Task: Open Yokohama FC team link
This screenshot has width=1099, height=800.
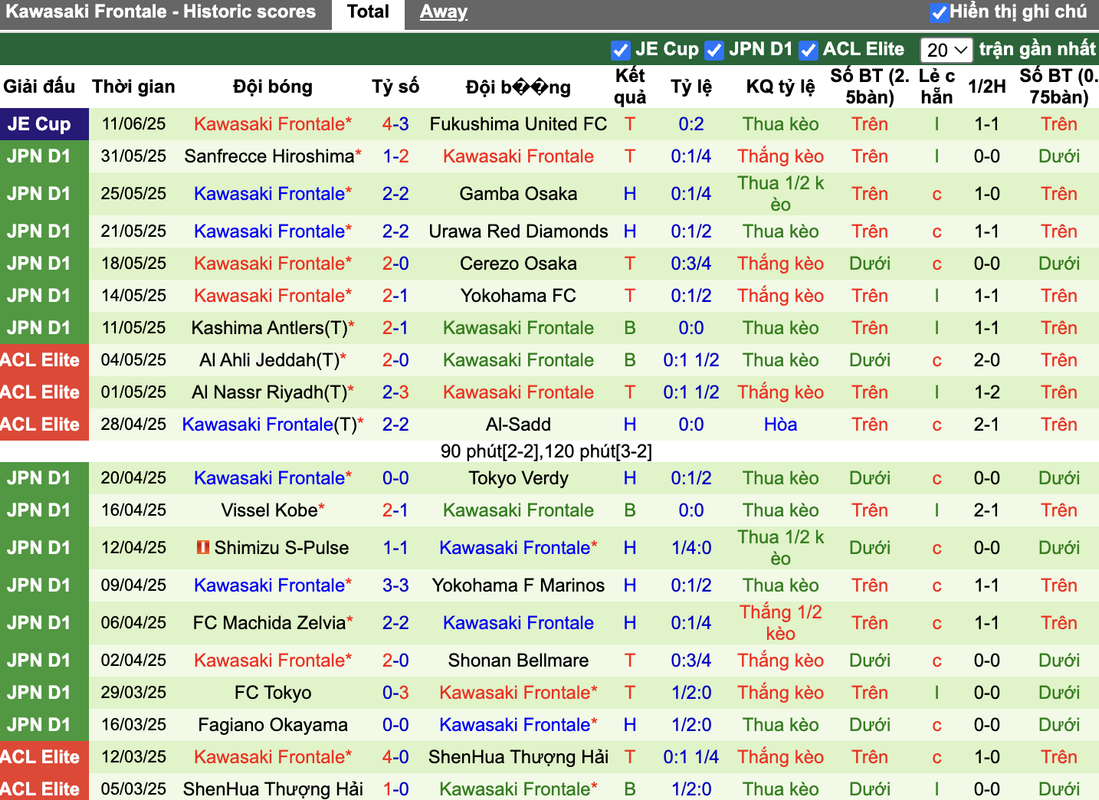Action: click(518, 296)
